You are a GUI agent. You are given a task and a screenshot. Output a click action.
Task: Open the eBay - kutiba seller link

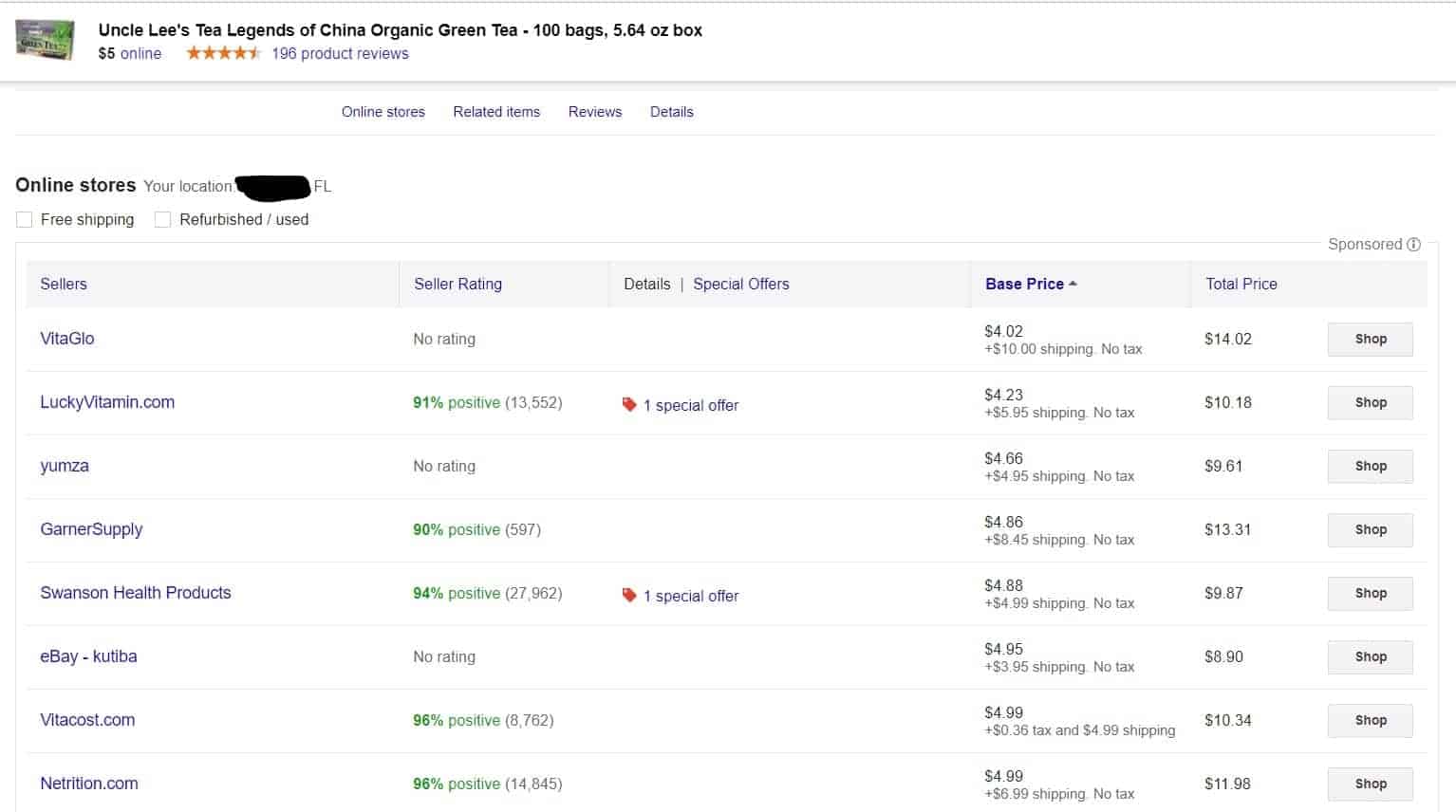click(88, 656)
